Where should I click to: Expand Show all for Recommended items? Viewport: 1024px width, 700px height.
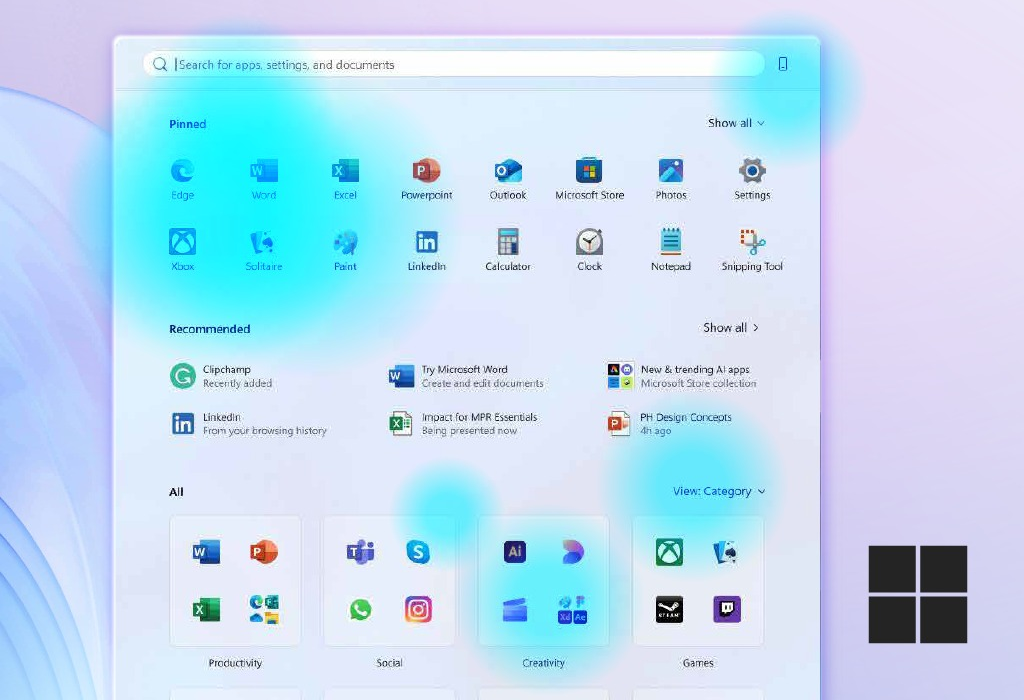click(730, 327)
